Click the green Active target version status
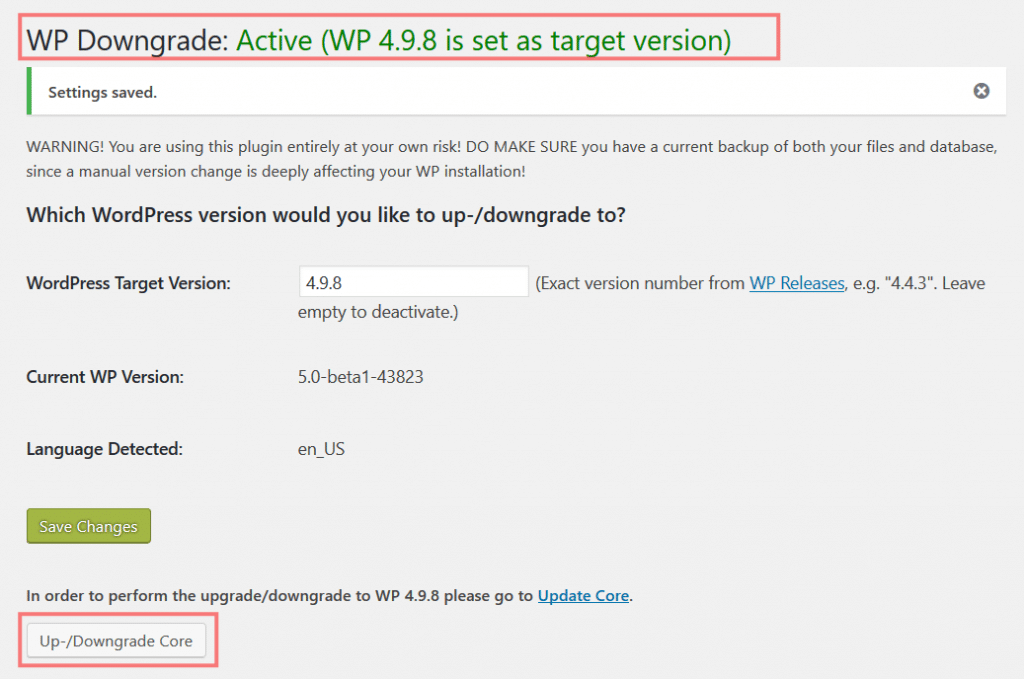Image resolution: width=1024 pixels, height=679 pixels. pos(483,40)
